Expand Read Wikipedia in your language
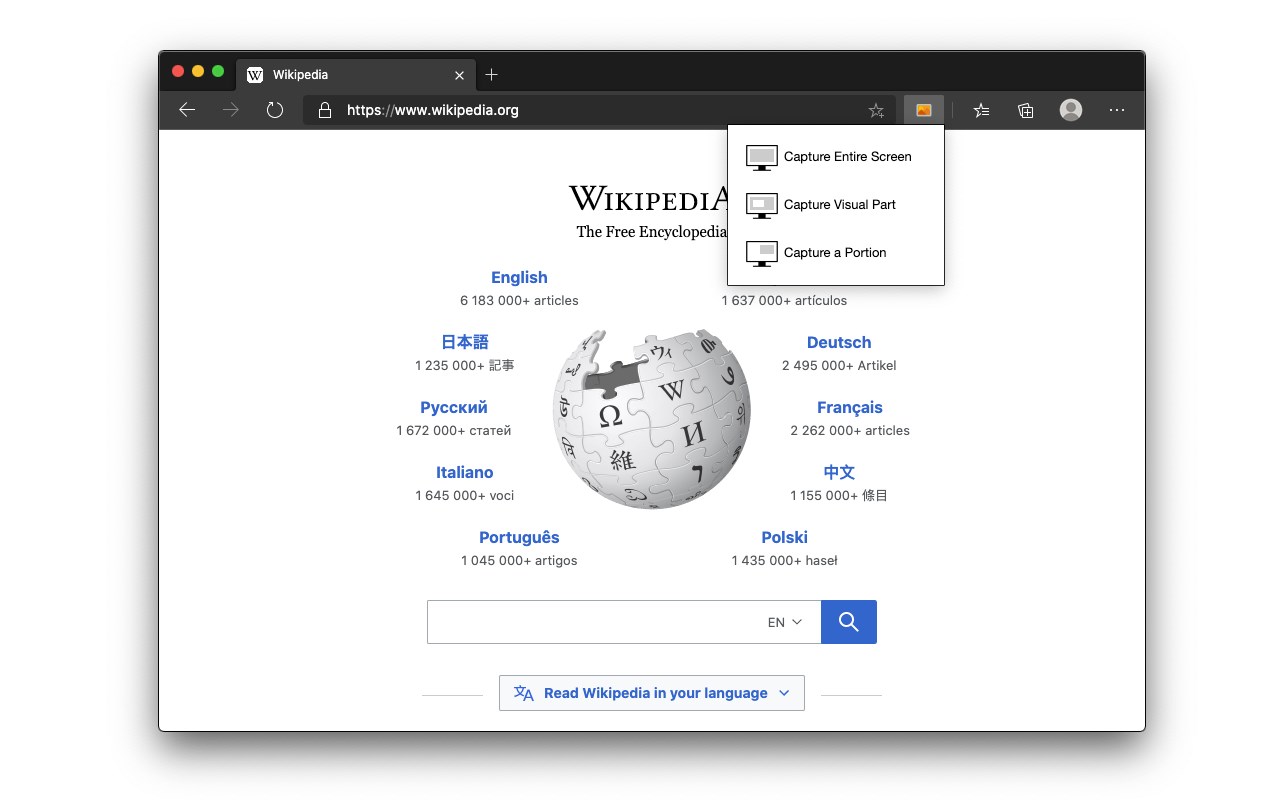The height and width of the screenshot is (800, 1280). point(652,693)
